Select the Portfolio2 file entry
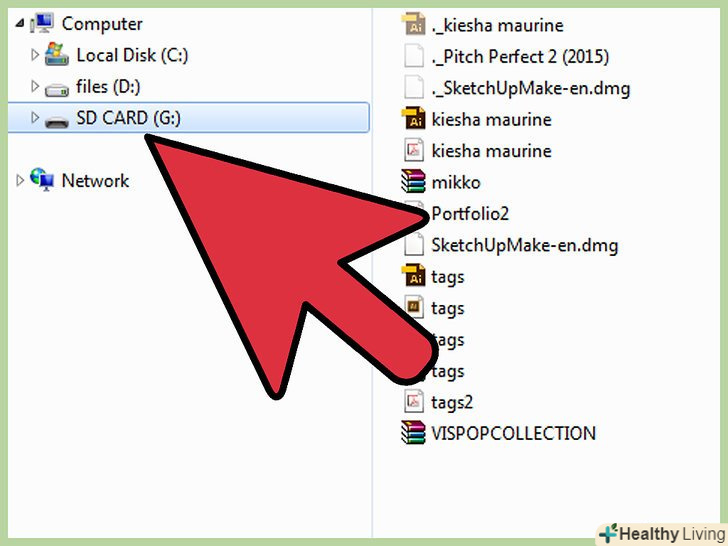Viewport: 728px width, 546px height. pyautogui.click(x=470, y=214)
